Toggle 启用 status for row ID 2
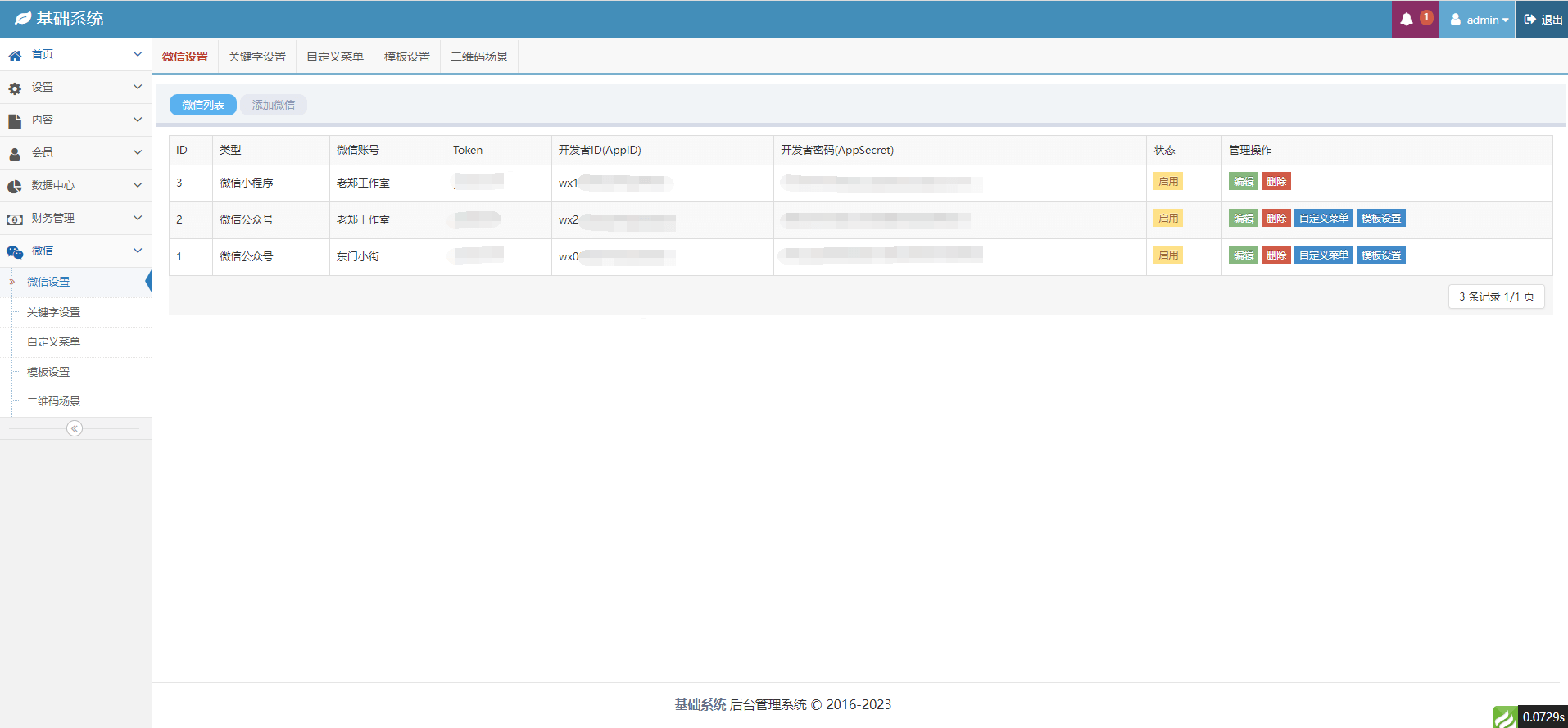1568x728 pixels. 1168,219
